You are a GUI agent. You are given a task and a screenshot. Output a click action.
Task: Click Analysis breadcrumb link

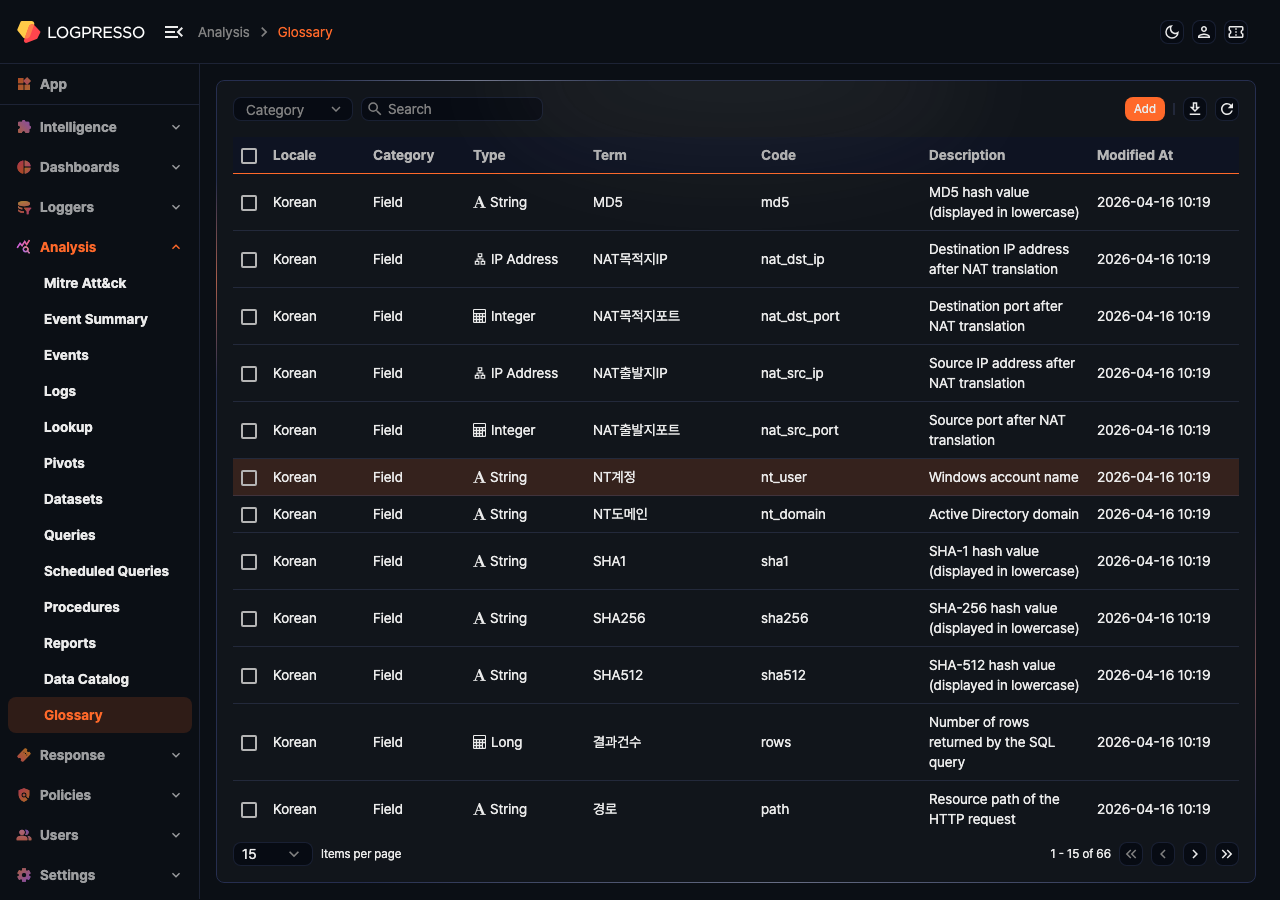223,32
